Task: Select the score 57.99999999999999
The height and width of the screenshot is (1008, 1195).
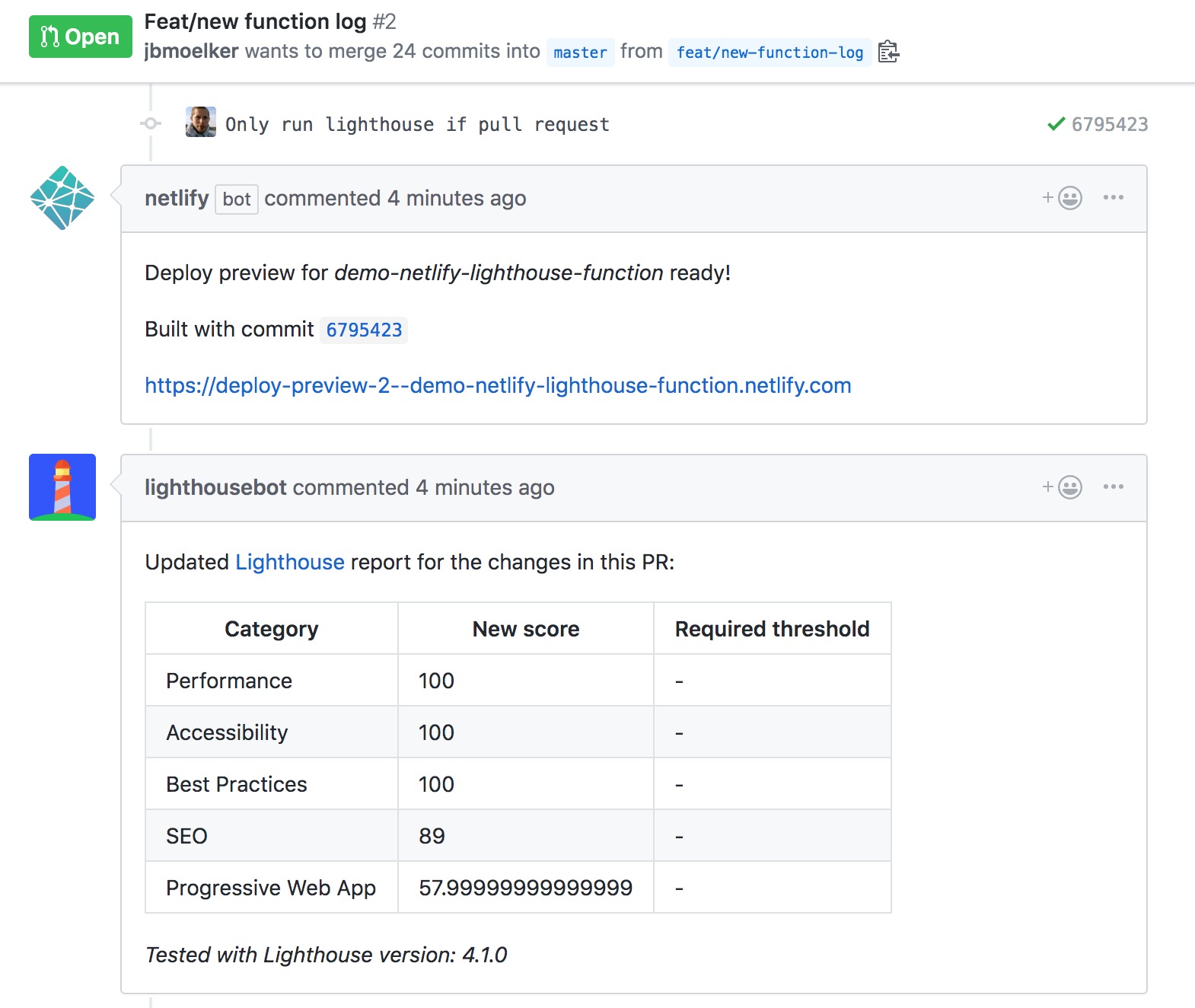Action: [x=525, y=888]
